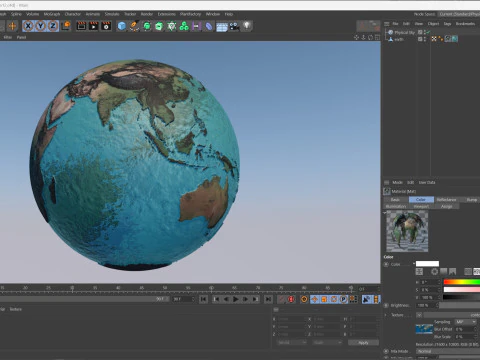Viewport: 480px width, 360px height.
Task: Switch to the Reflectance material tab
Action: pyautogui.click(x=446, y=199)
